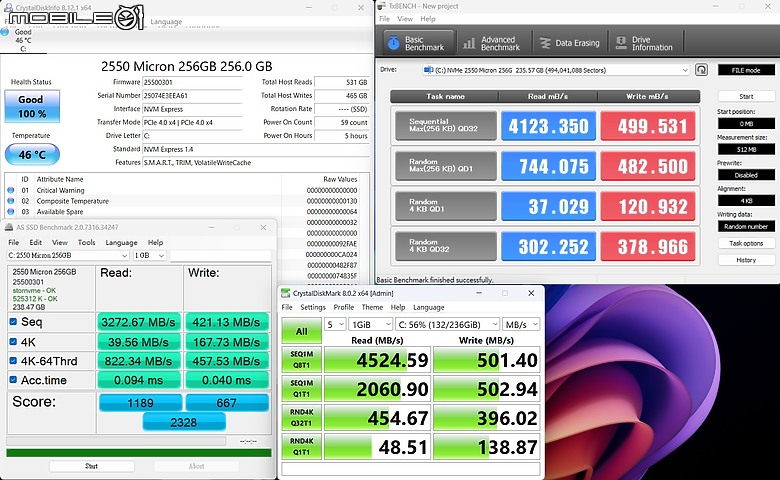The image size is (780, 480).
Task: Click the Composite Temperature status dot
Action: coord(10,201)
